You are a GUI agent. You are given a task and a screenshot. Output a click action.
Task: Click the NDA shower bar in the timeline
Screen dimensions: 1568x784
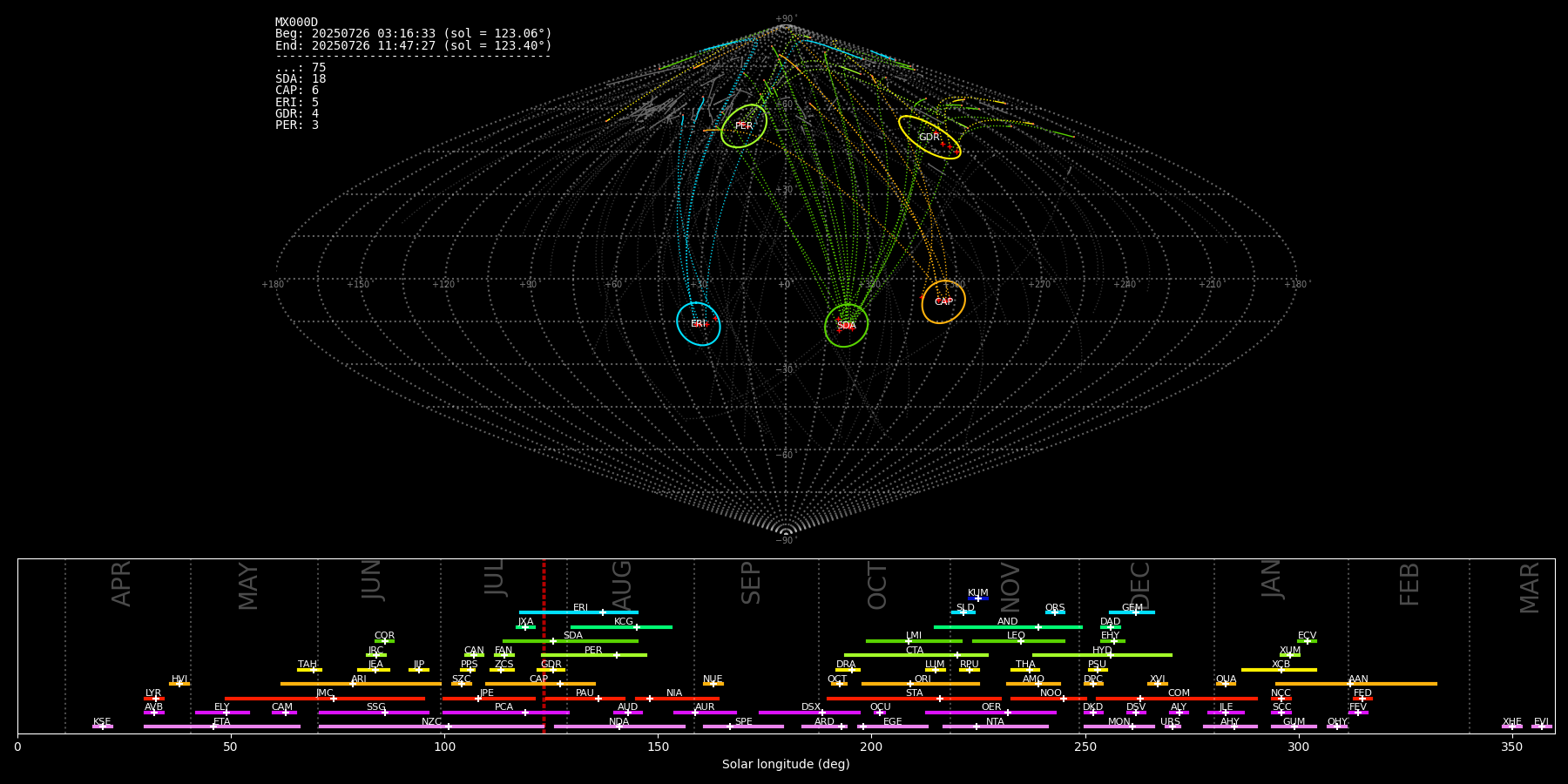coord(619,727)
